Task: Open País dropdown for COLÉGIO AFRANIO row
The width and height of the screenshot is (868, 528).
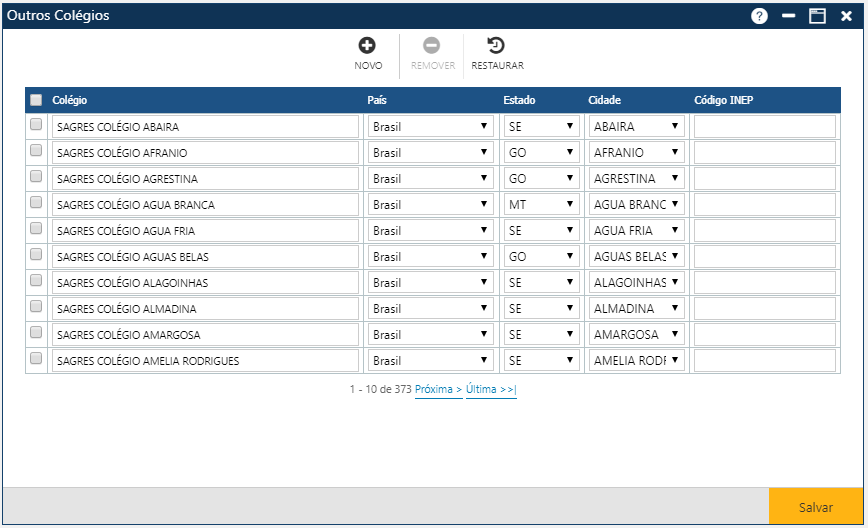Action: (x=430, y=153)
